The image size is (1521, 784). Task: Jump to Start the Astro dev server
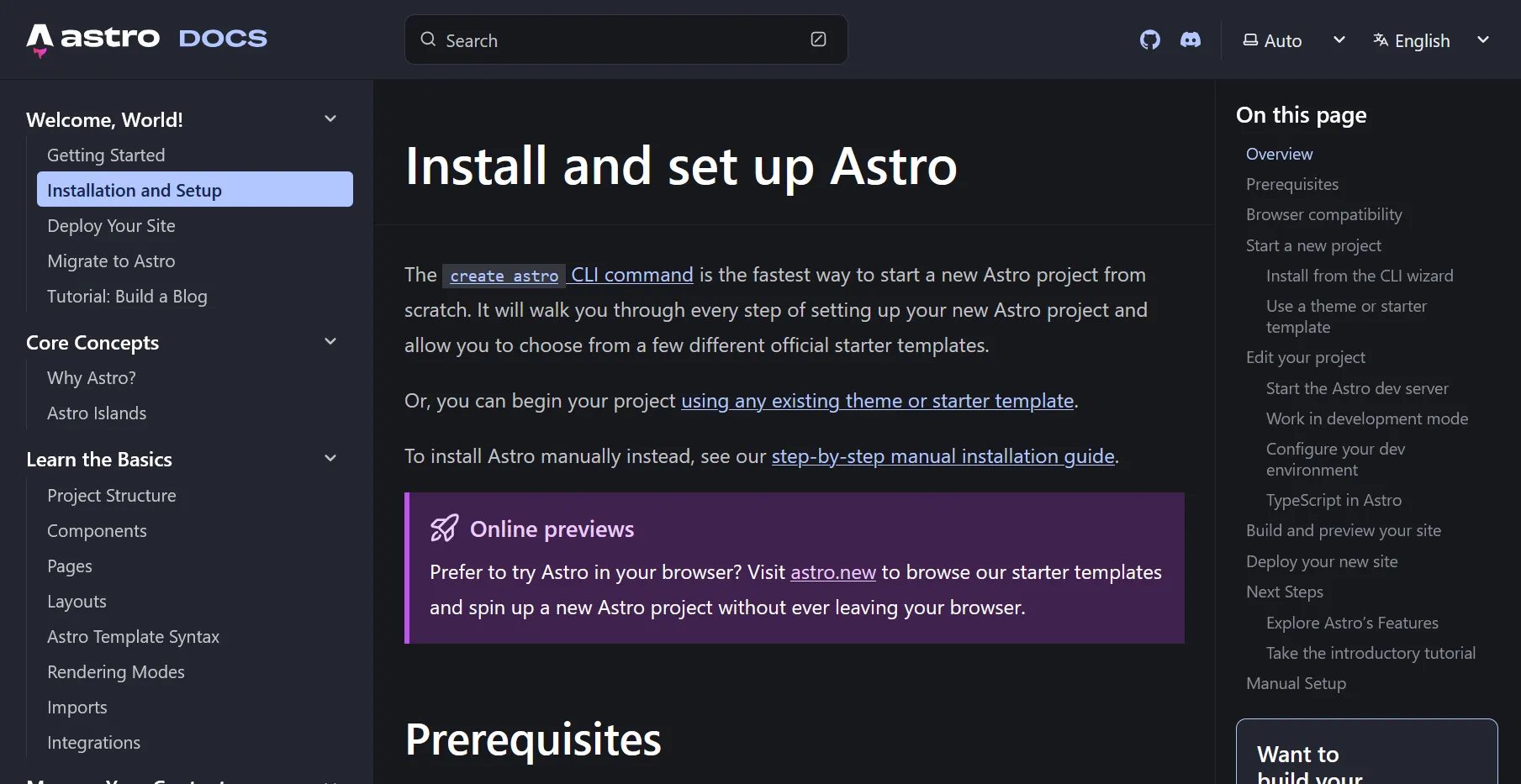[1357, 388]
